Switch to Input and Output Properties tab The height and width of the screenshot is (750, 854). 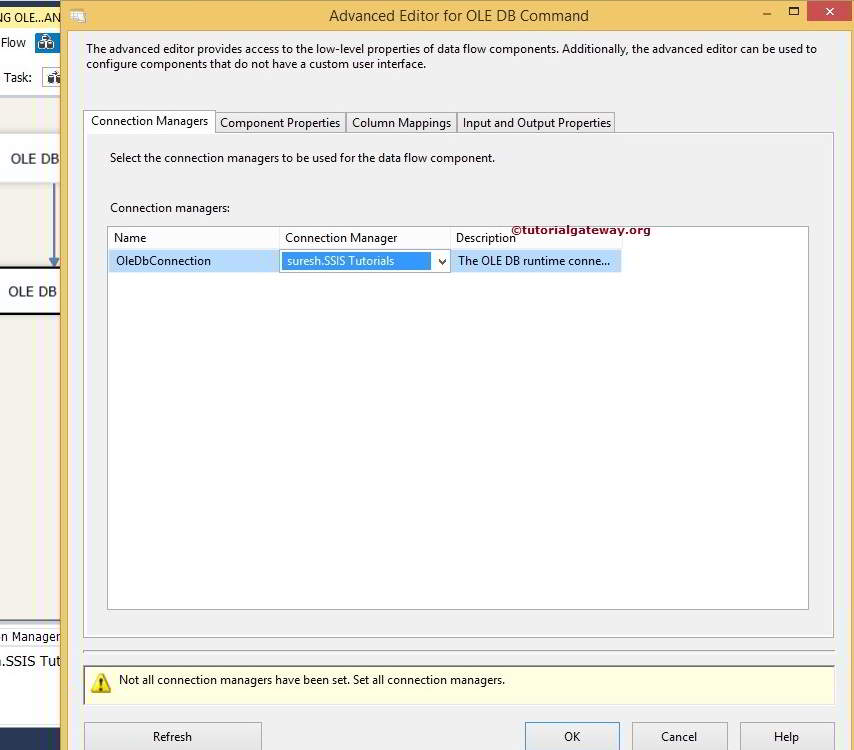point(536,122)
